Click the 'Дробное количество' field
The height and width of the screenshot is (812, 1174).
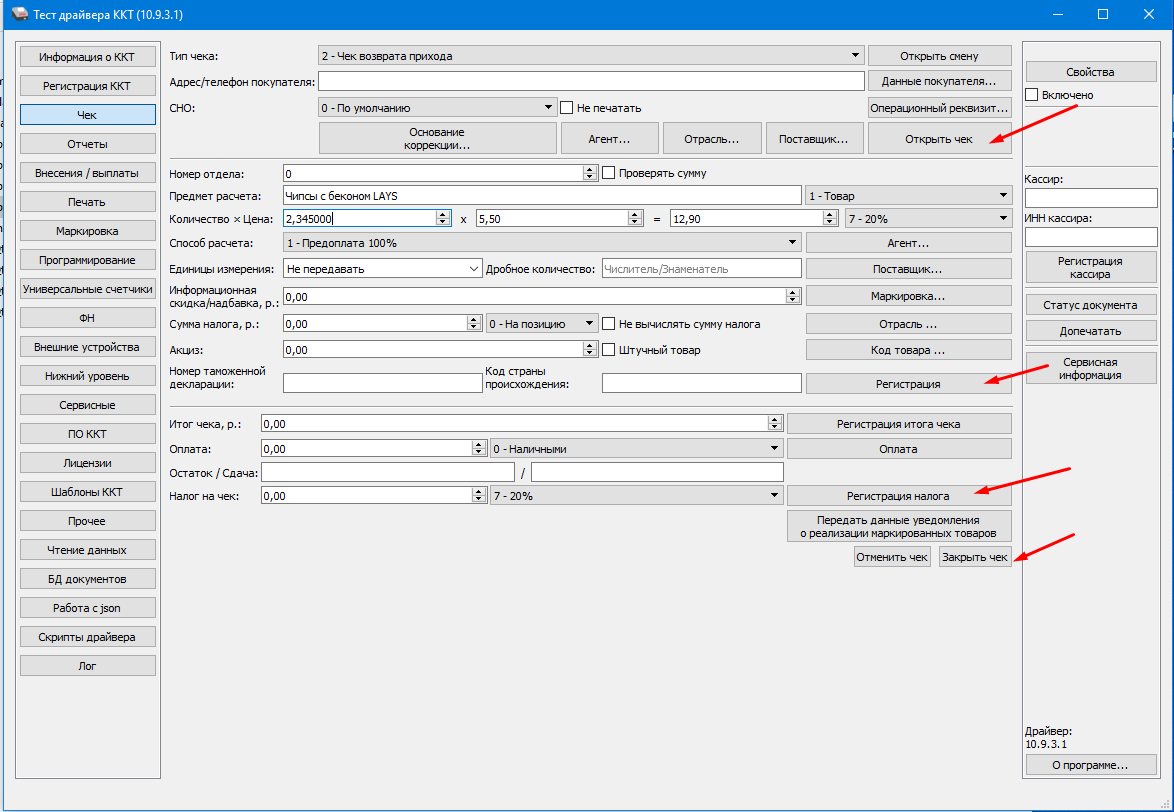click(x=702, y=269)
